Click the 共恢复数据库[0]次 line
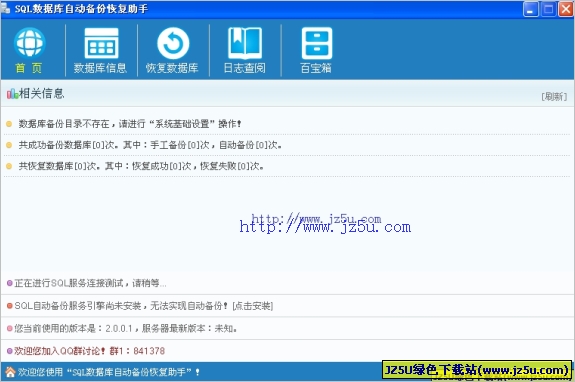Image resolution: width=575 pixels, height=382 pixels. coord(141,166)
